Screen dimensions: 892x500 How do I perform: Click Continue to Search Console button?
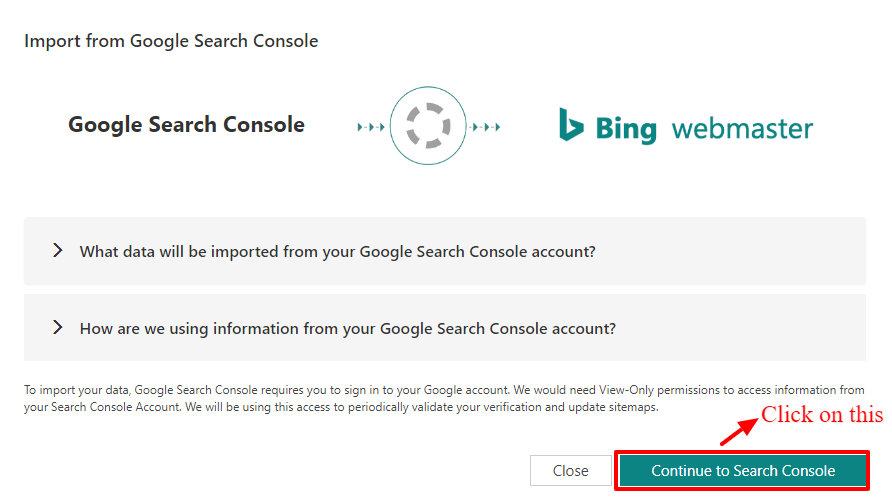click(x=742, y=470)
